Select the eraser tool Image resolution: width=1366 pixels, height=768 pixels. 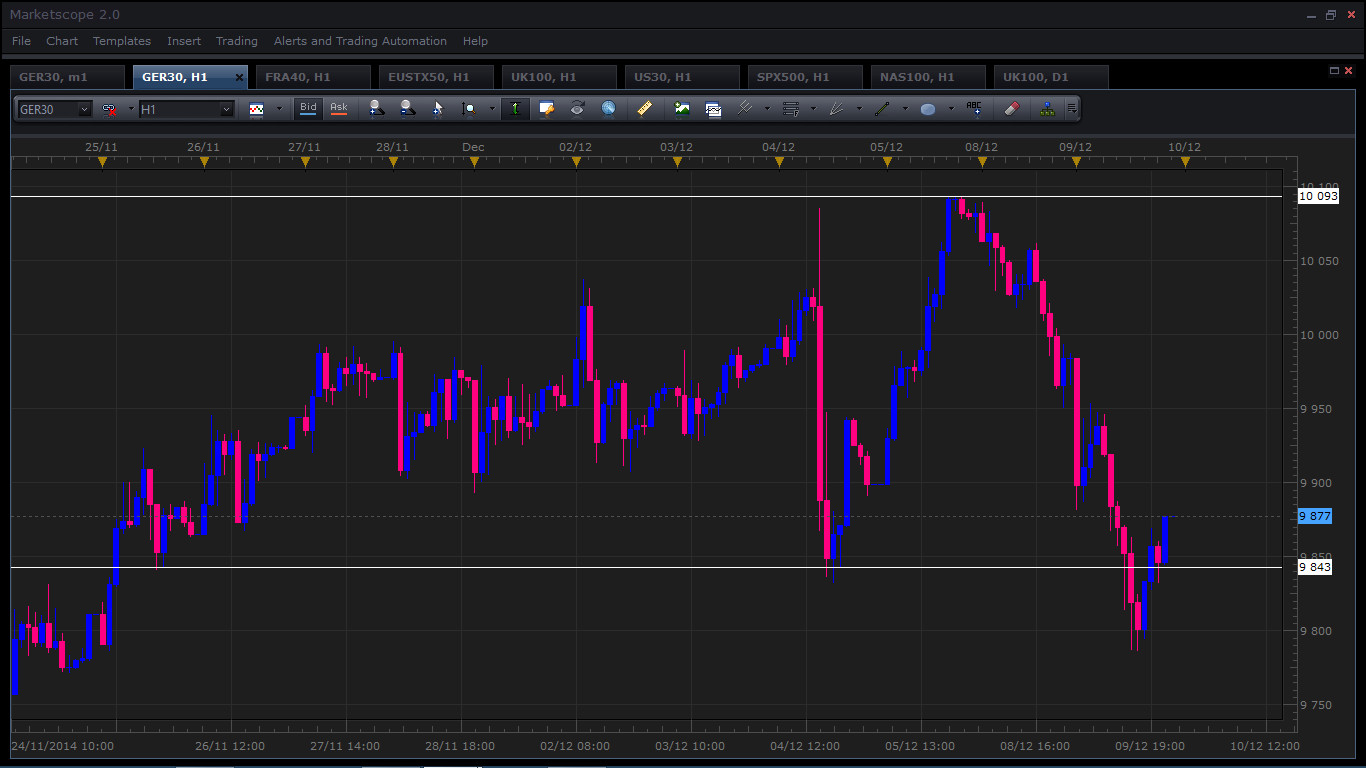(1010, 109)
